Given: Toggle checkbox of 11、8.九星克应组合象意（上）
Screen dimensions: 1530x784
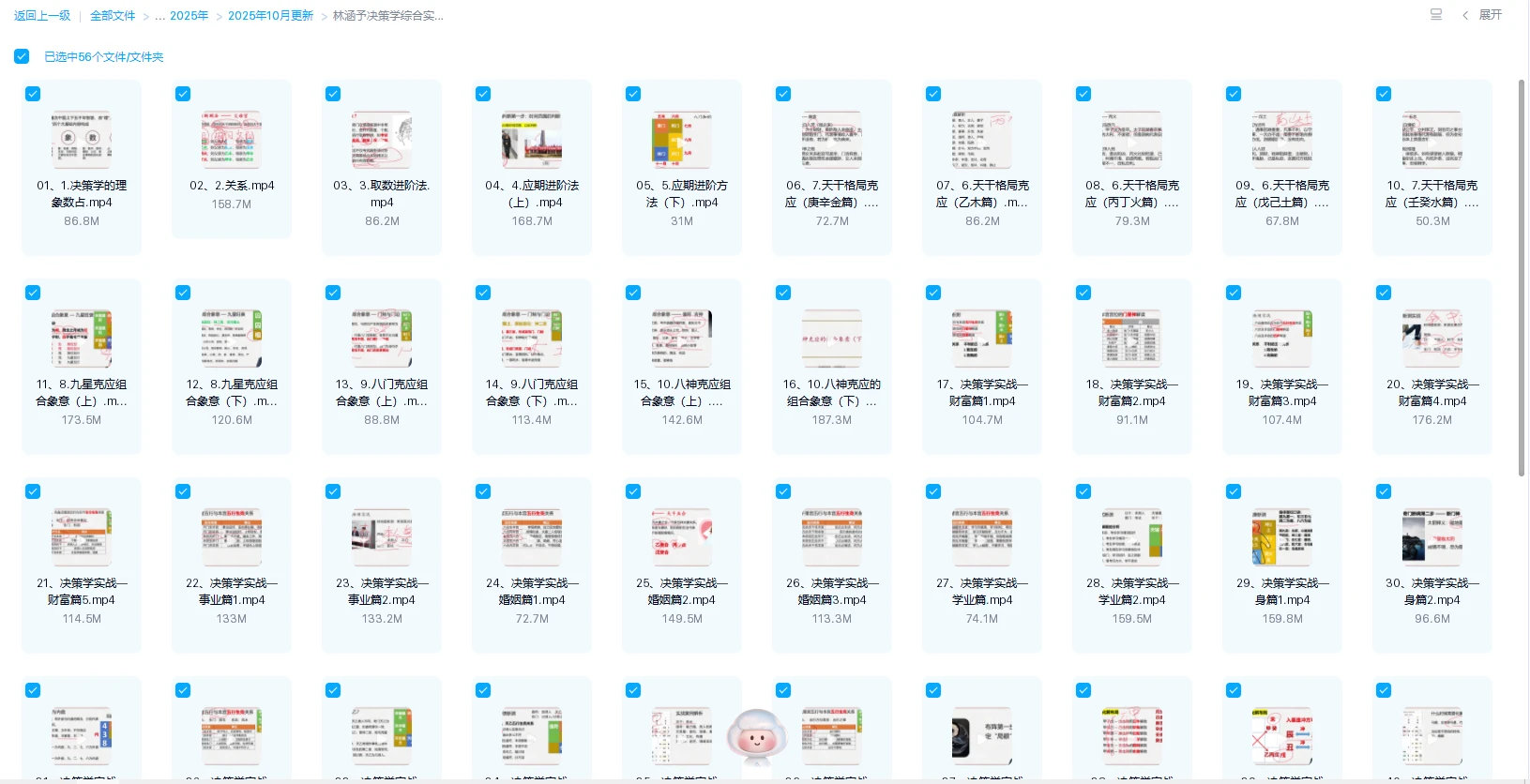Looking at the screenshot, I should click(x=33, y=293).
